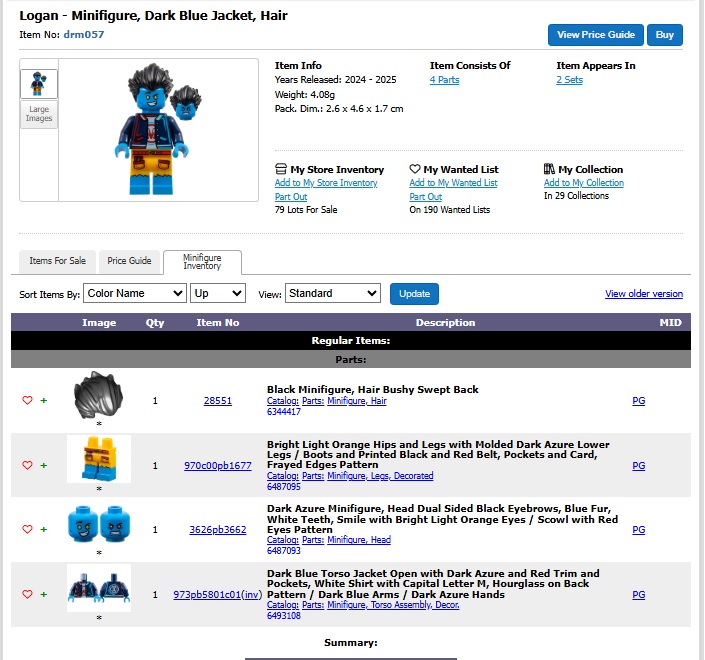Click the Buy button
The image size is (705, 660).
point(665,35)
